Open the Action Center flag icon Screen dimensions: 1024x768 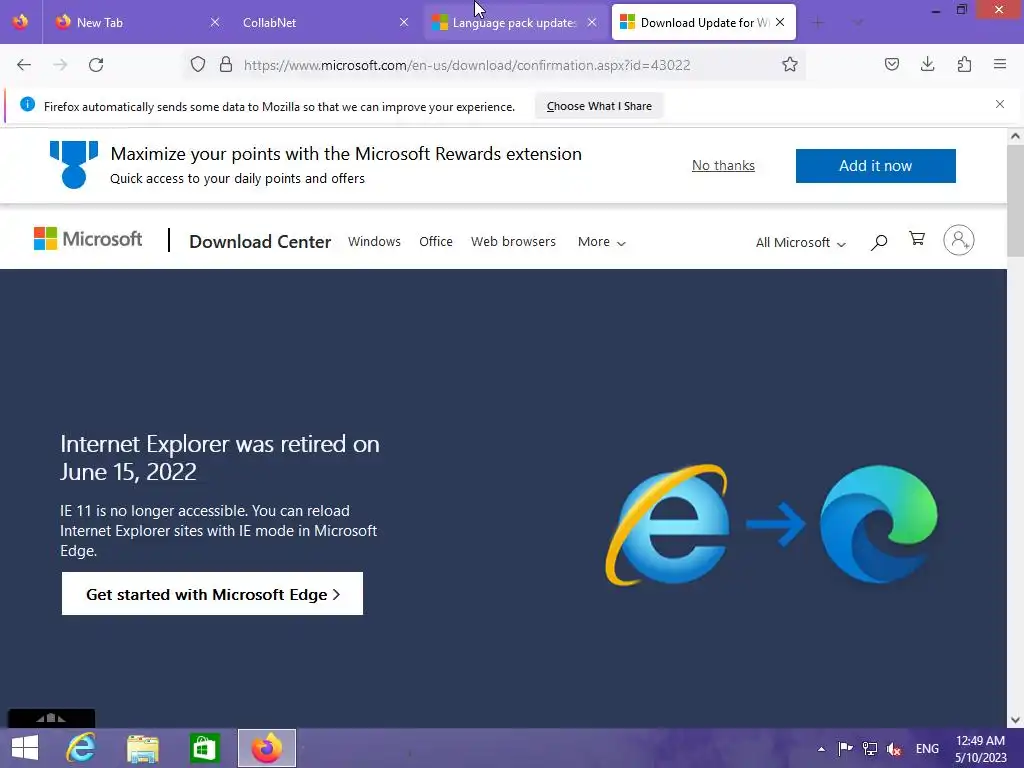(x=845, y=748)
